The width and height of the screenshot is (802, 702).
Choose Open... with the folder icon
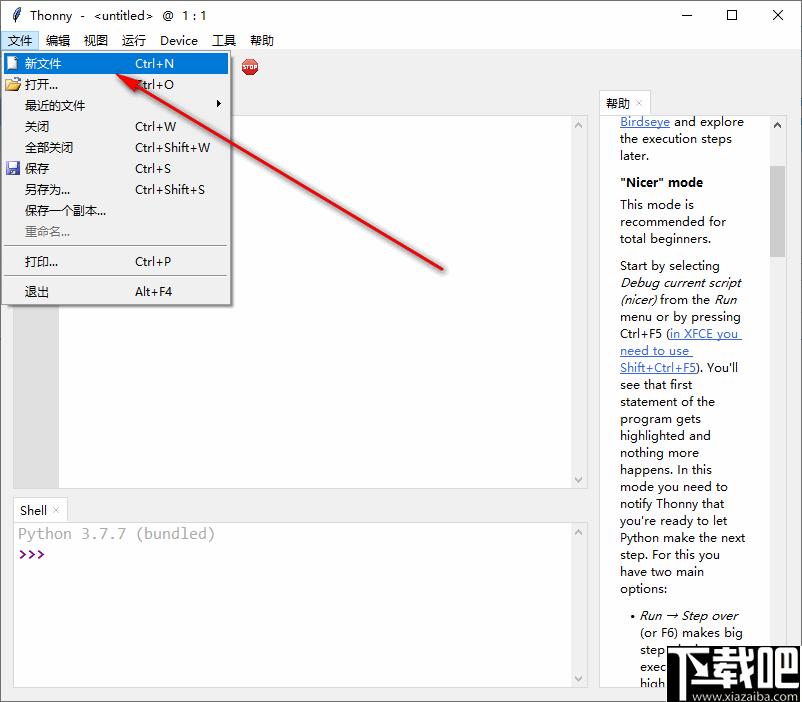[x=116, y=84]
